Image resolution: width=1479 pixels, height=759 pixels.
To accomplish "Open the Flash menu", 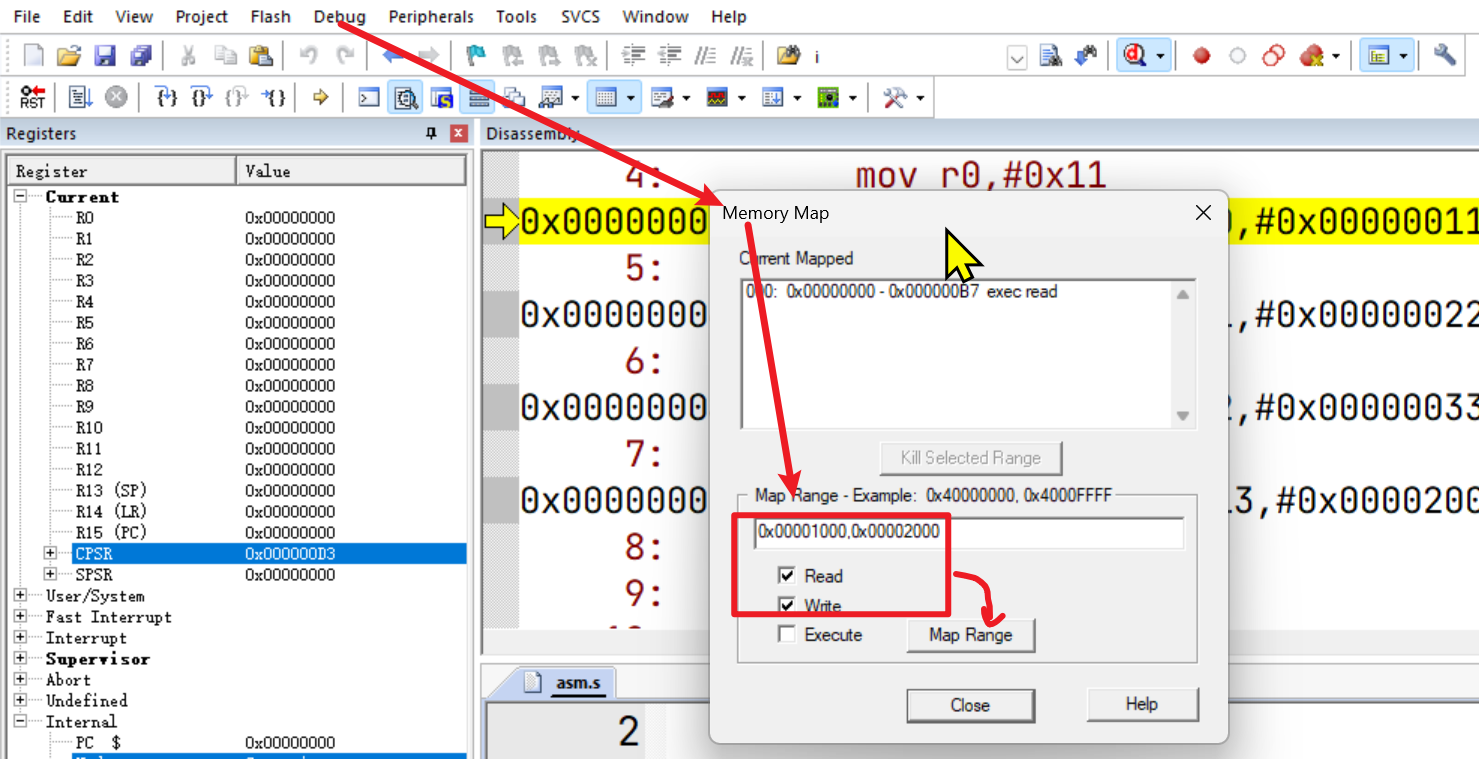I will pyautogui.click(x=271, y=16).
